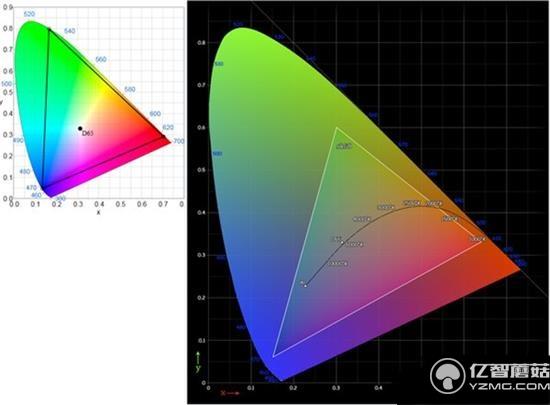
Task: Click the green arrow y-axis indicator
Action: [198, 361]
